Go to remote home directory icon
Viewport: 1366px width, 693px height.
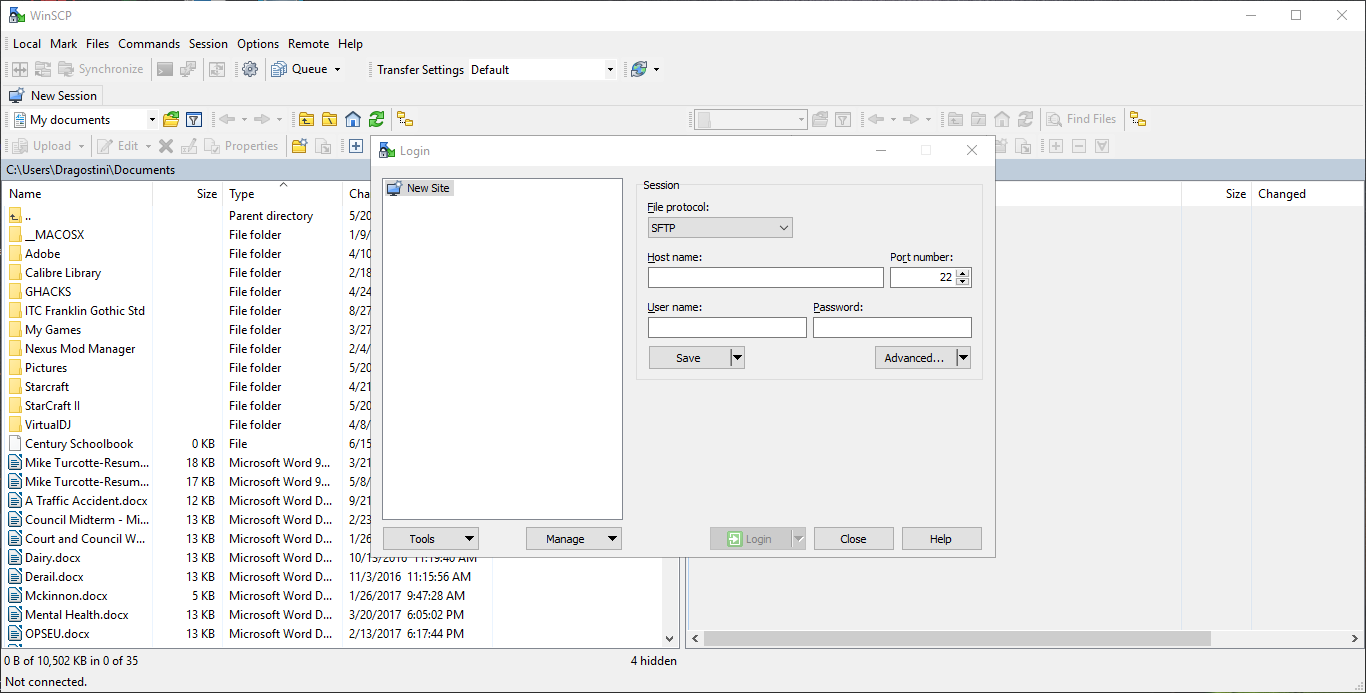pyautogui.click(x=1002, y=119)
